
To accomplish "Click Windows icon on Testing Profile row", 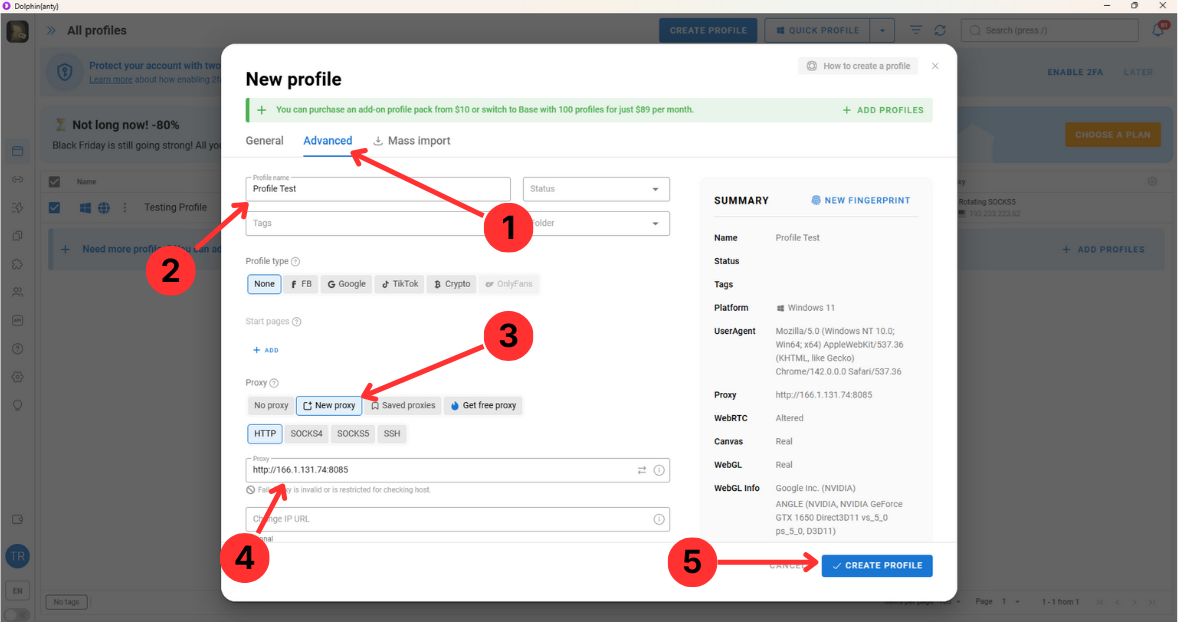I will (x=86, y=208).
